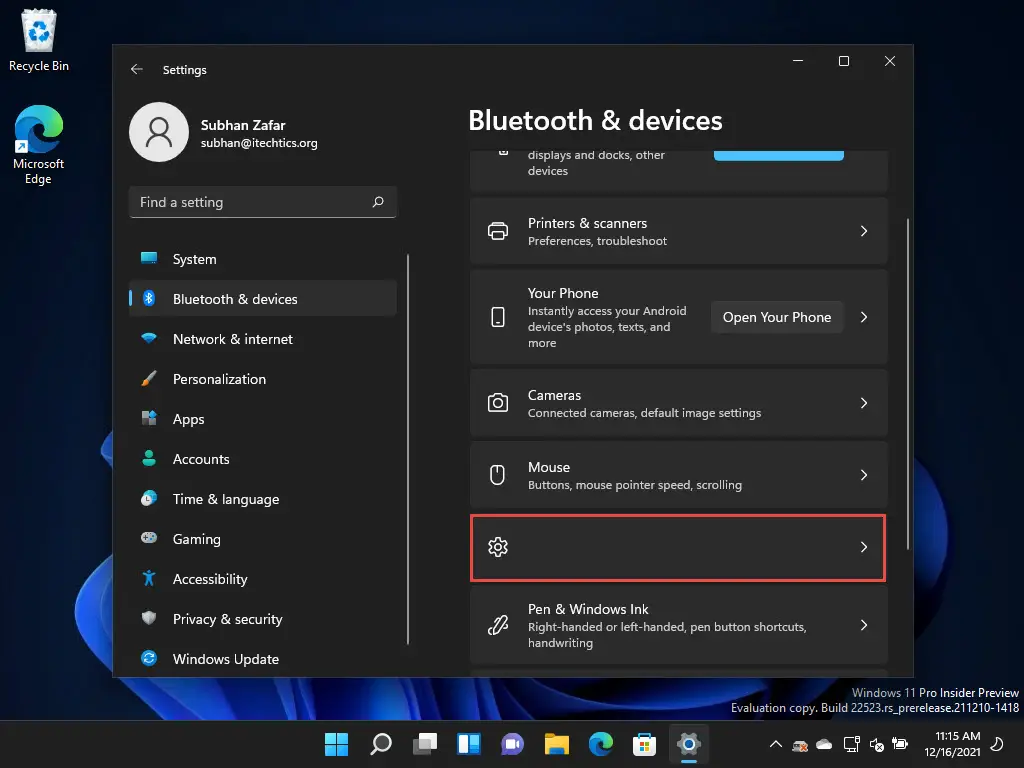The width and height of the screenshot is (1024, 768).
Task: Click the taskbar clock and date
Action: point(953,744)
